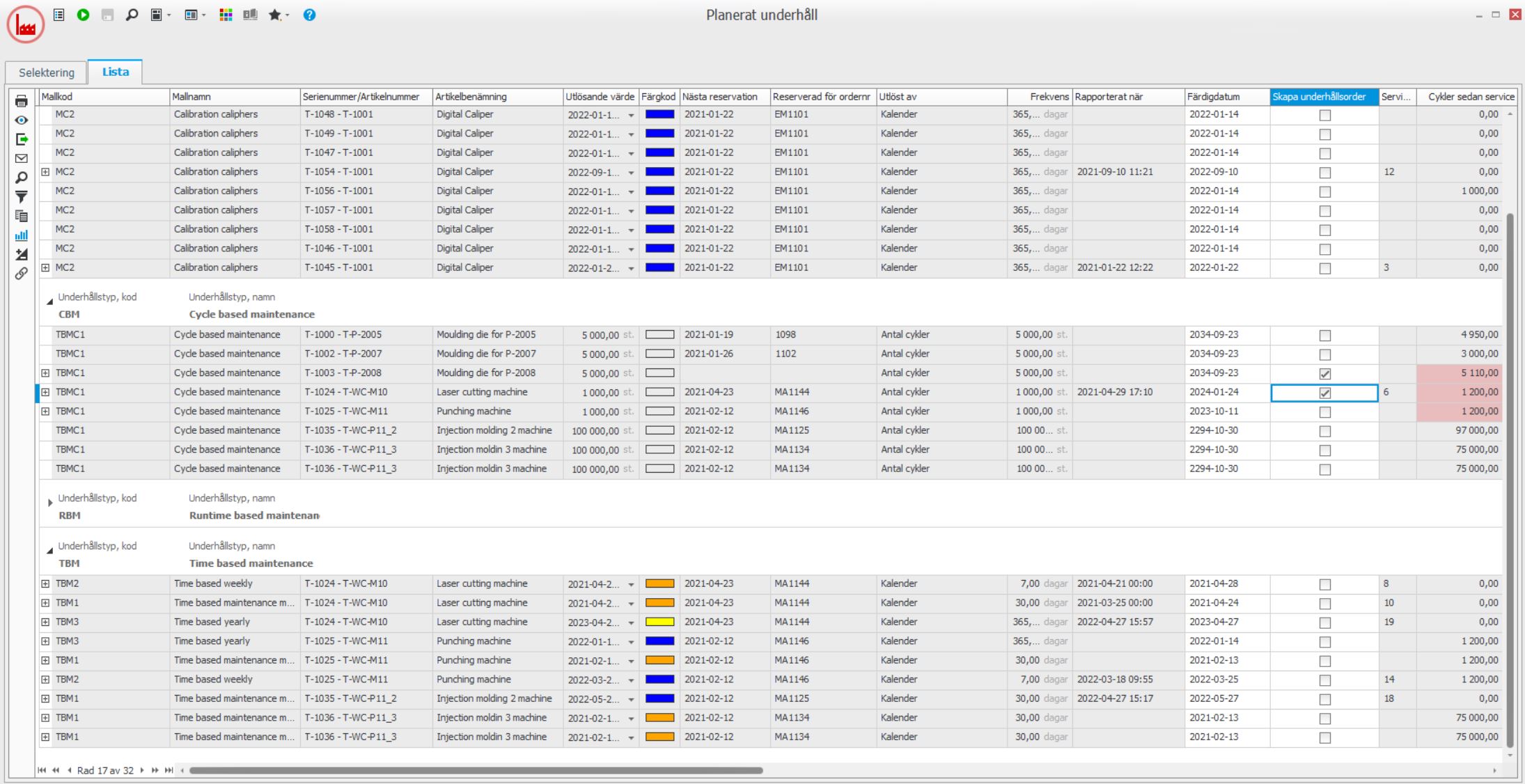Click the blue help question mark
Viewport: 1525px width, 784px height.
pos(309,15)
